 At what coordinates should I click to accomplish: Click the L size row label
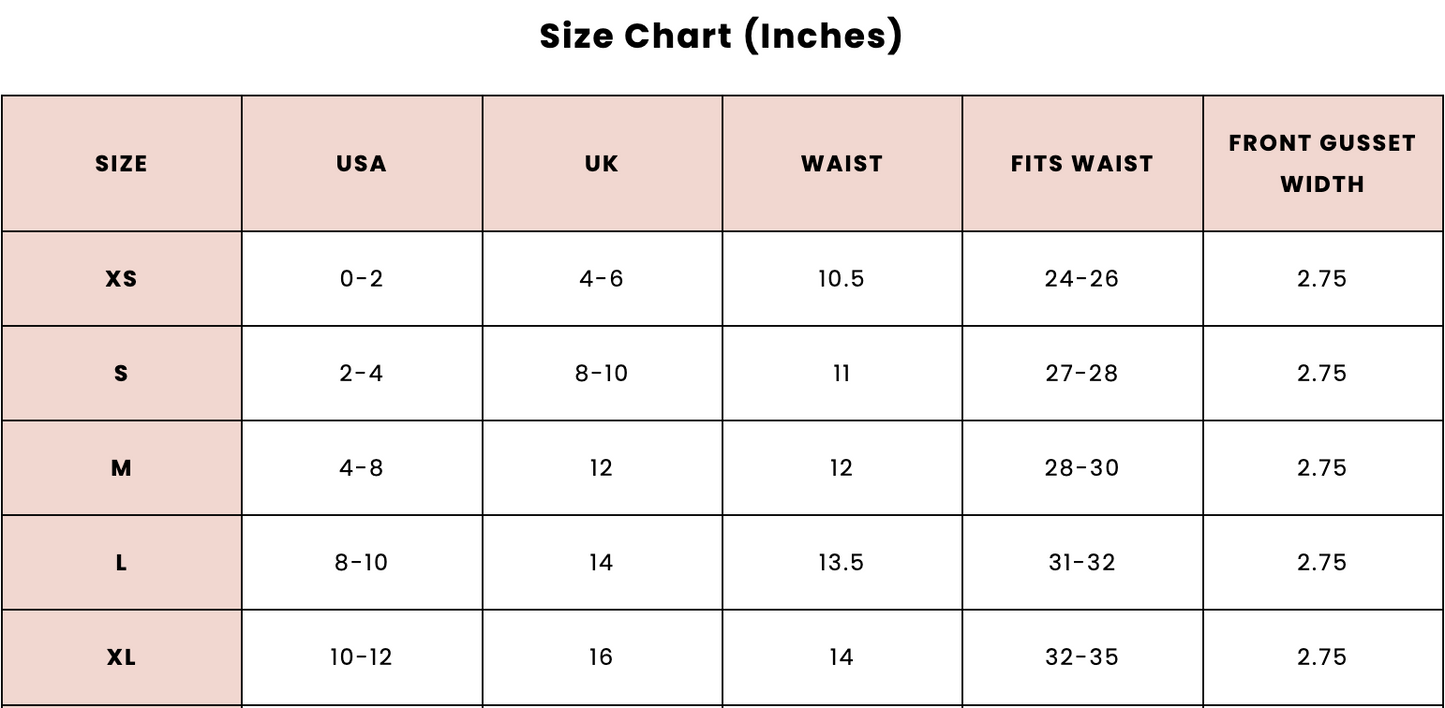[121, 563]
